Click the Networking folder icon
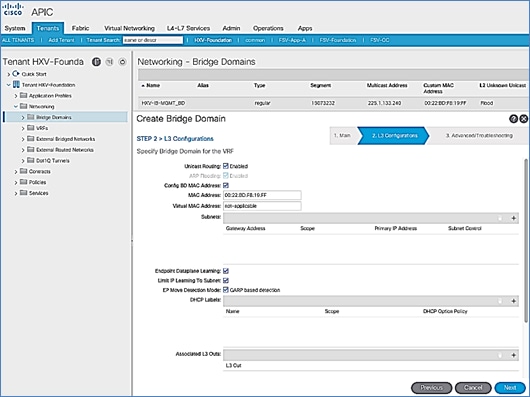The width and height of the screenshot is (530, 397). coord(23,106)
